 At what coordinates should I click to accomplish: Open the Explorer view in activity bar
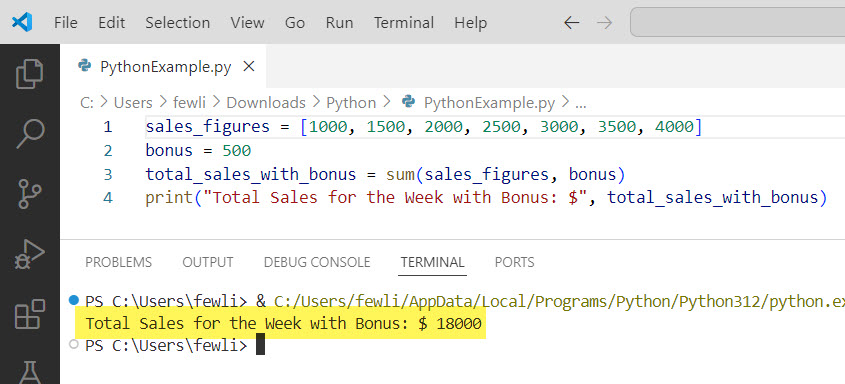pos(30,74)
